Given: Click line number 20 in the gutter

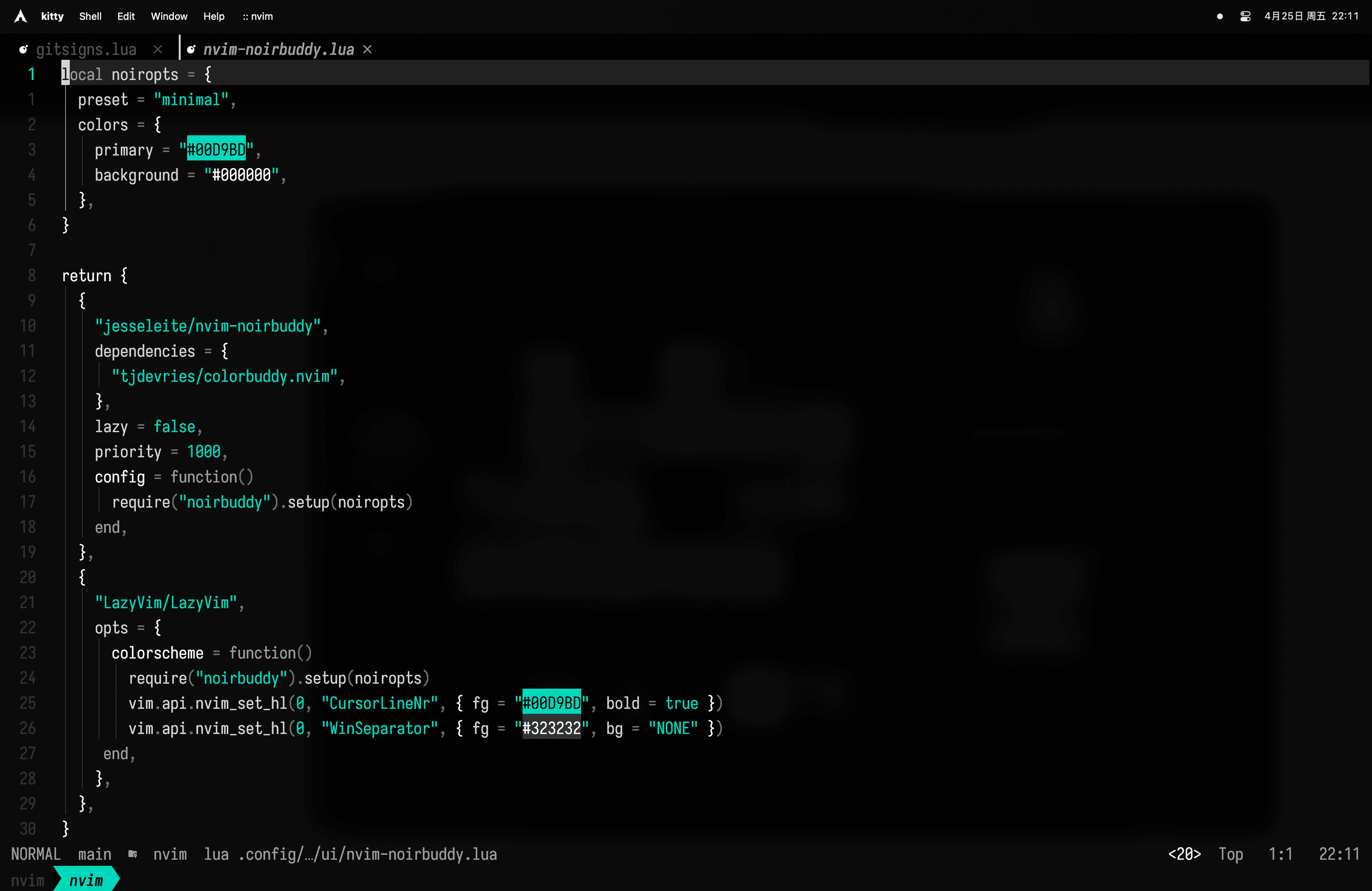Looking at the screenshot, I should pyautogui.click(x=28, y=577).
